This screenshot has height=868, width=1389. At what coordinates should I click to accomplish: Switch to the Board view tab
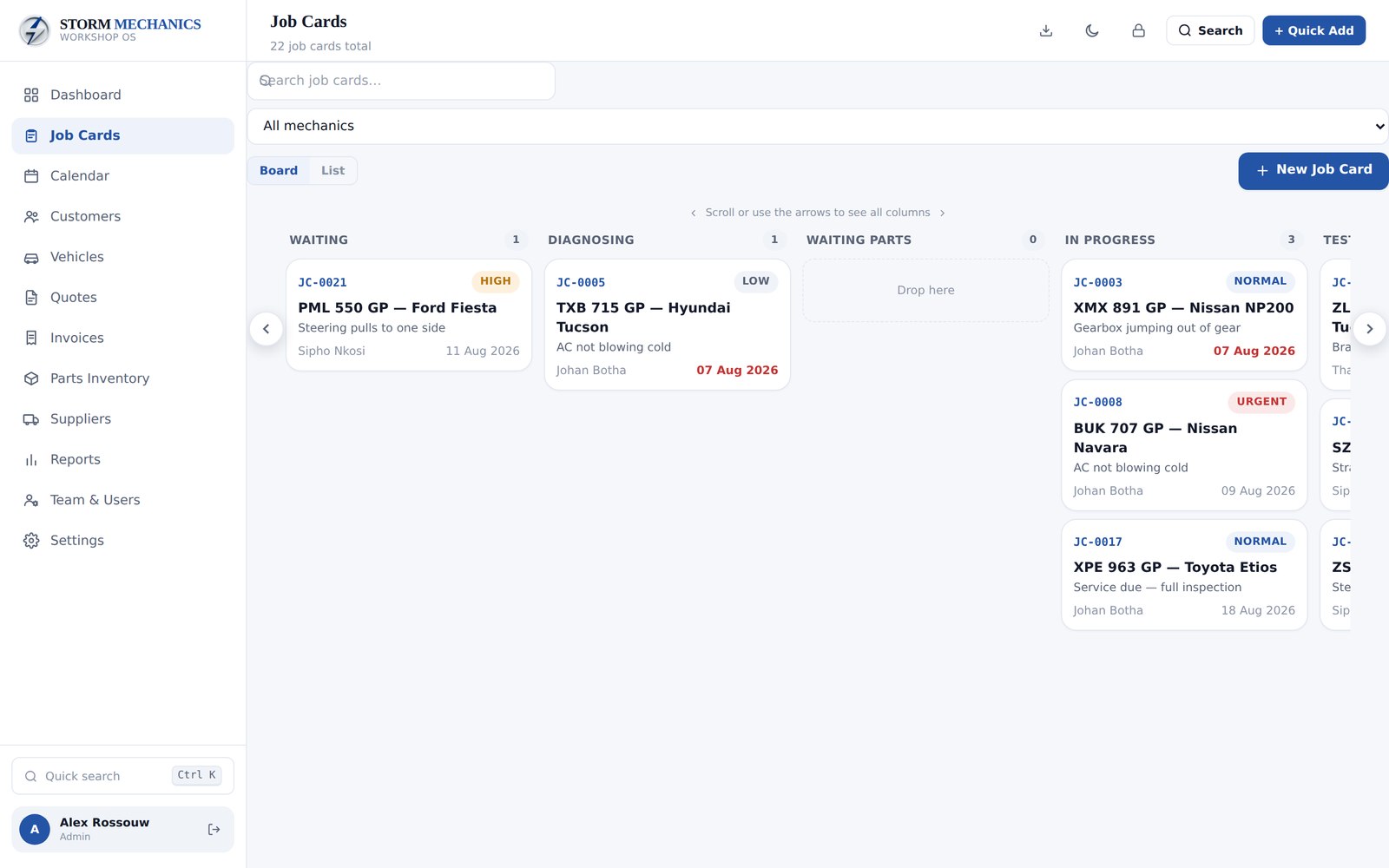click(279, 171)
